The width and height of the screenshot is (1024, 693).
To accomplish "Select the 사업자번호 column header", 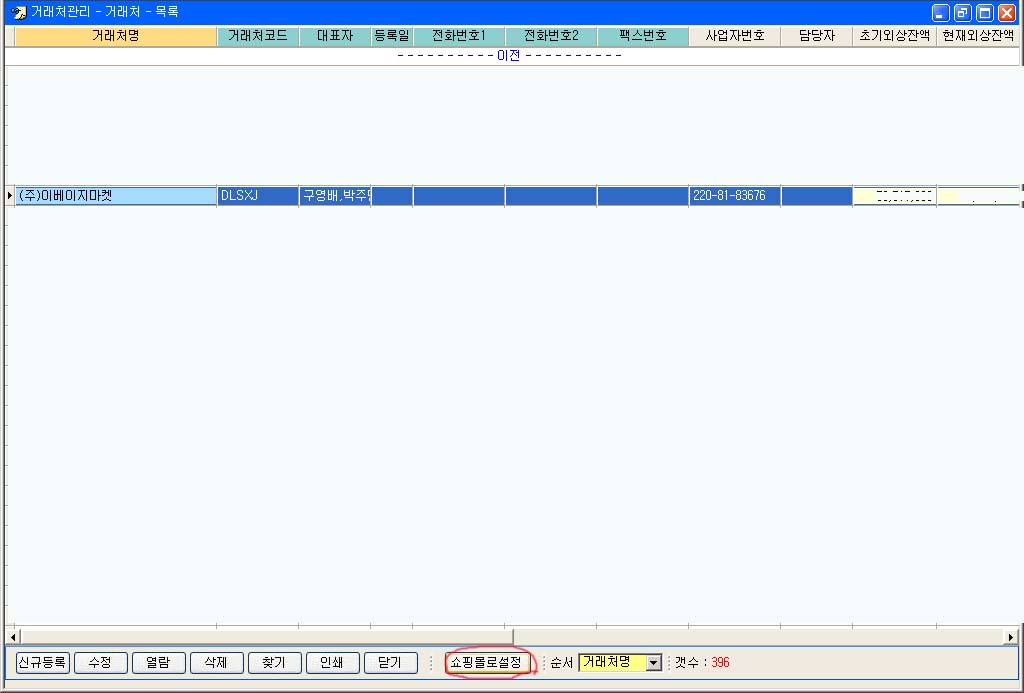I will pos(734,36).
